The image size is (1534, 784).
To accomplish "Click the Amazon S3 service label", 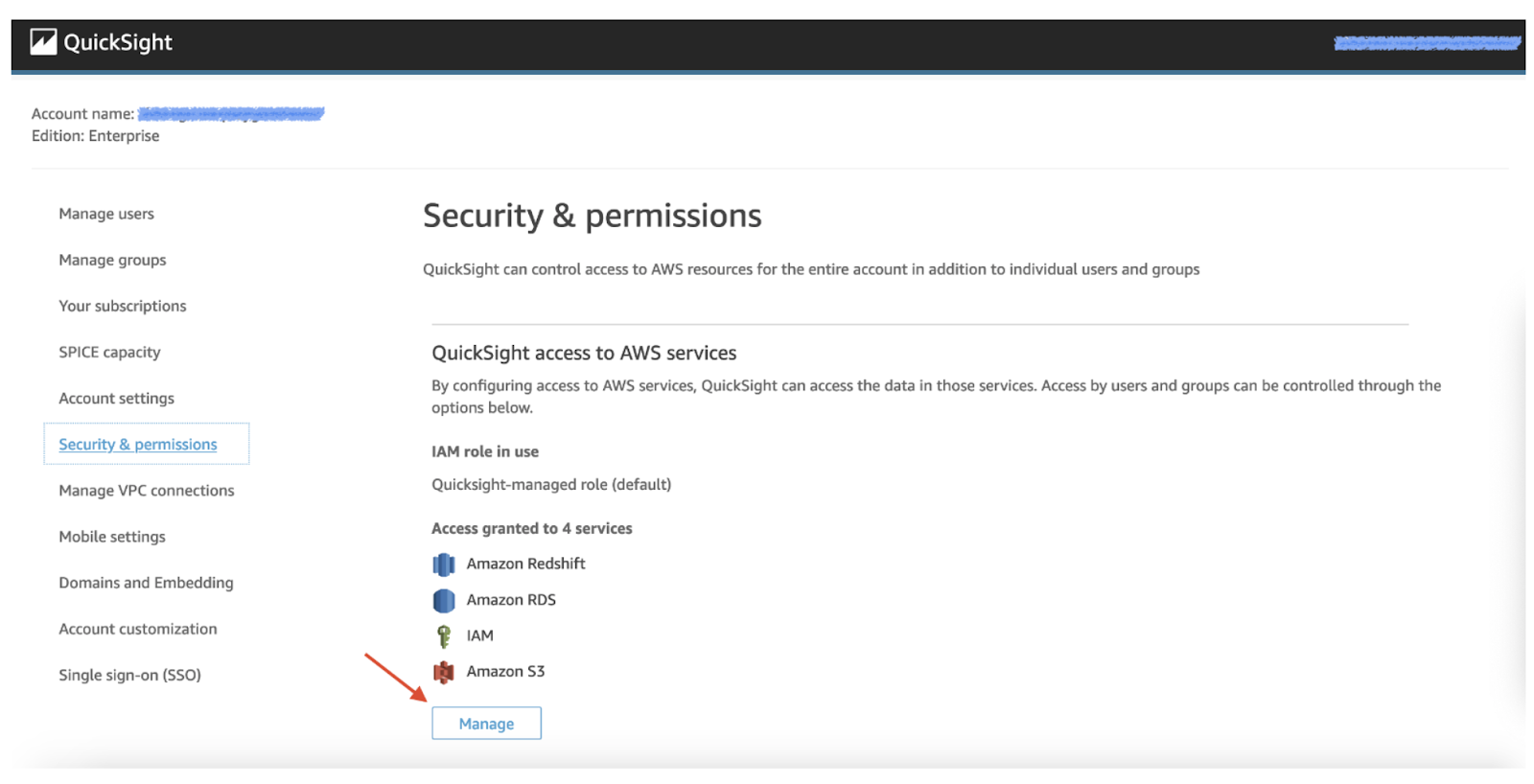I will (x=505, y=672).
